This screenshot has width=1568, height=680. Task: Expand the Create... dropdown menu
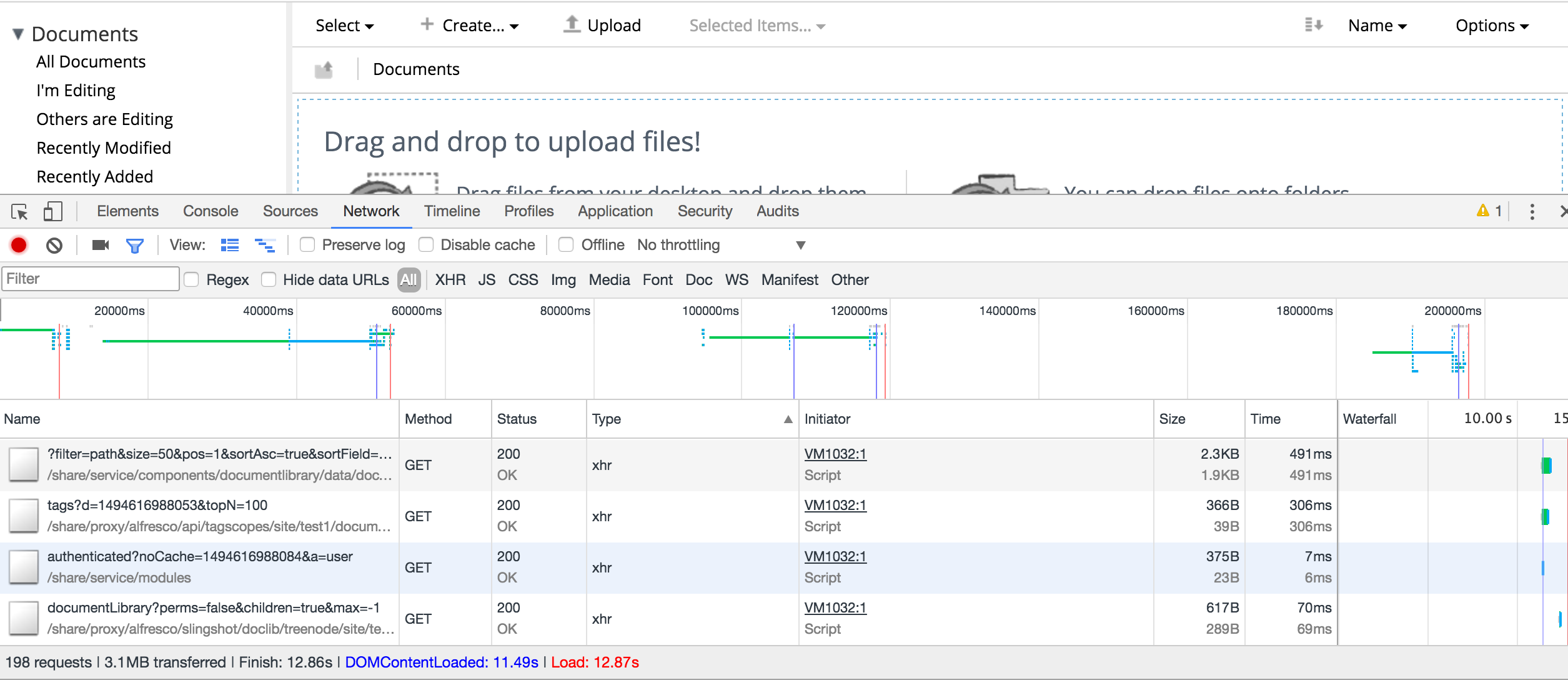470,26
